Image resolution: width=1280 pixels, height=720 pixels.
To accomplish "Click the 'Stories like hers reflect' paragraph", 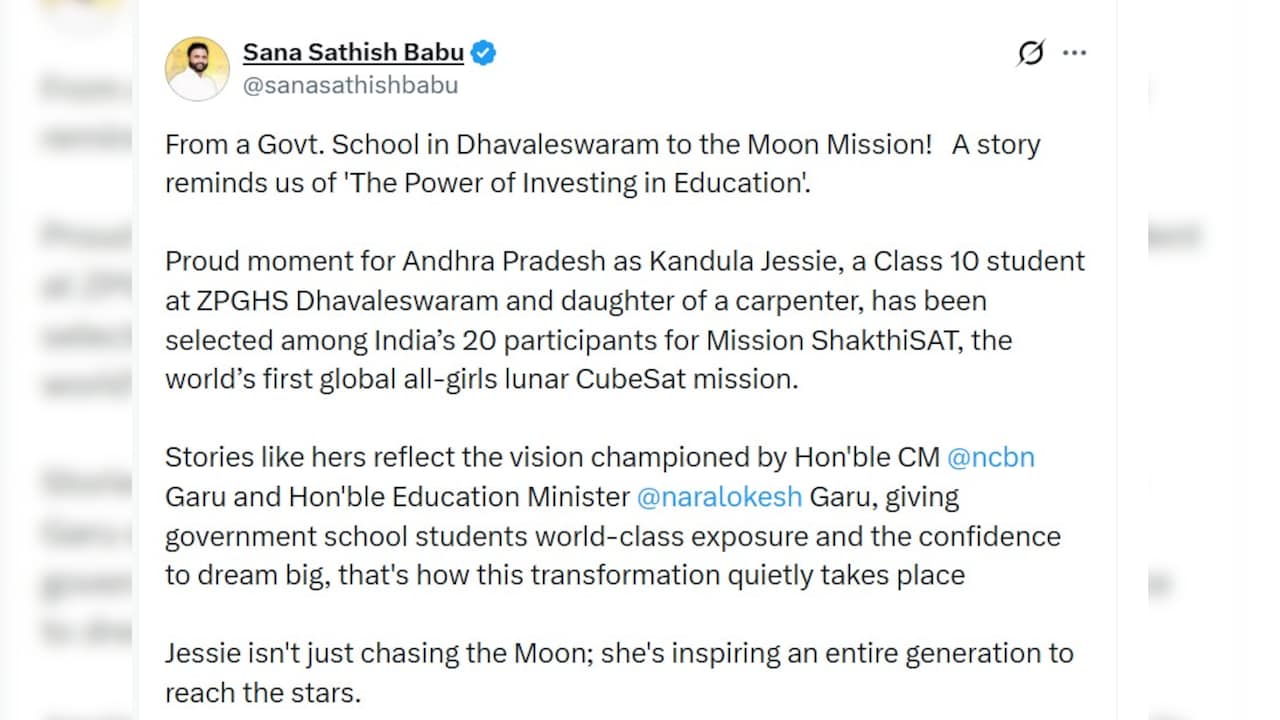I will [613, 516].
